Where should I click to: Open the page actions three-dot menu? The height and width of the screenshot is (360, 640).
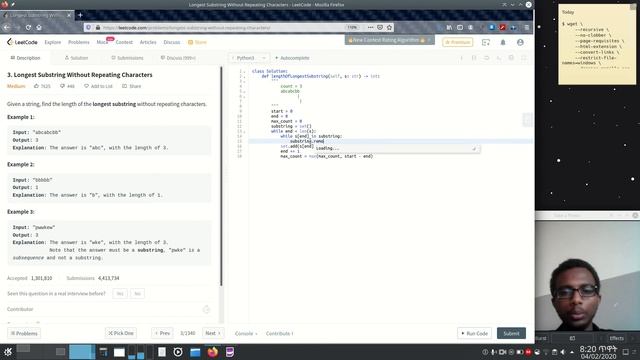[370, 27]
